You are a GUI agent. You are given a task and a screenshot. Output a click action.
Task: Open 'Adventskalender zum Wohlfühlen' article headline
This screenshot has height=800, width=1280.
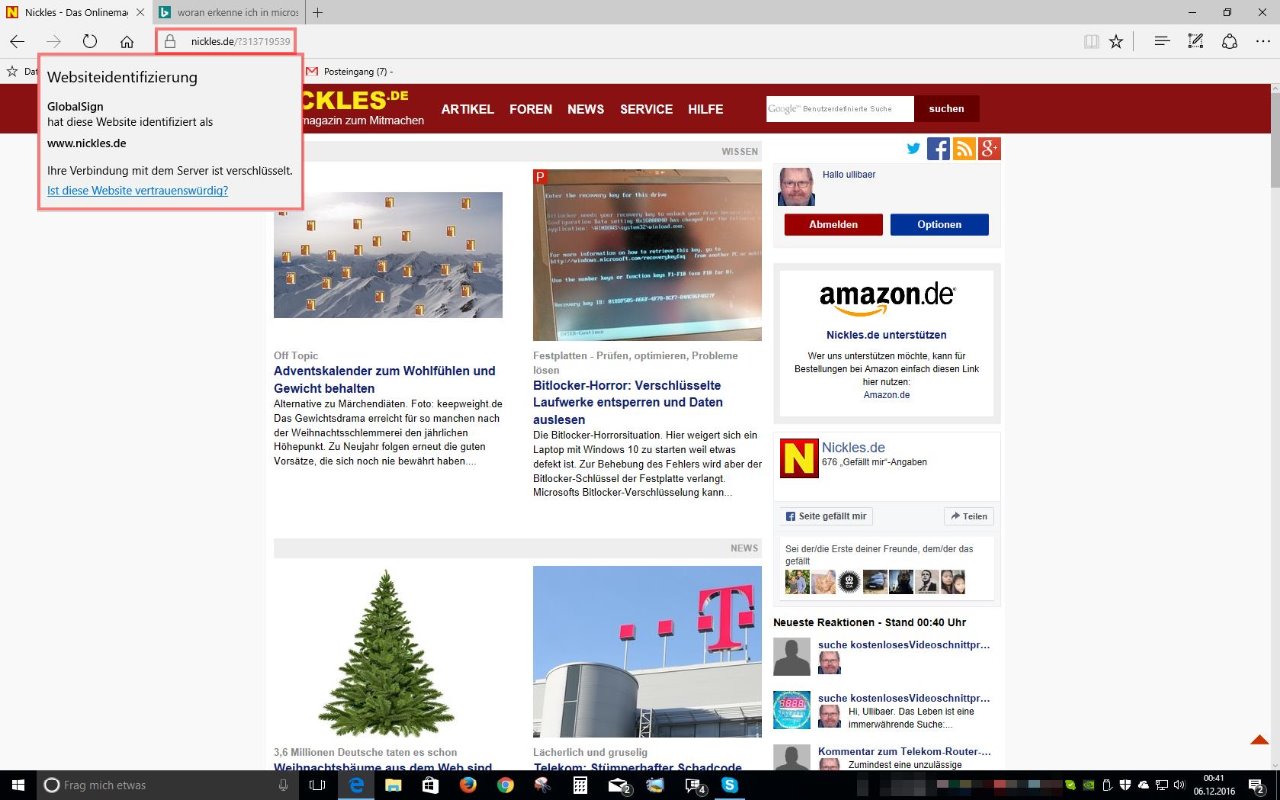pyautogui.click(x=384, y=379)
